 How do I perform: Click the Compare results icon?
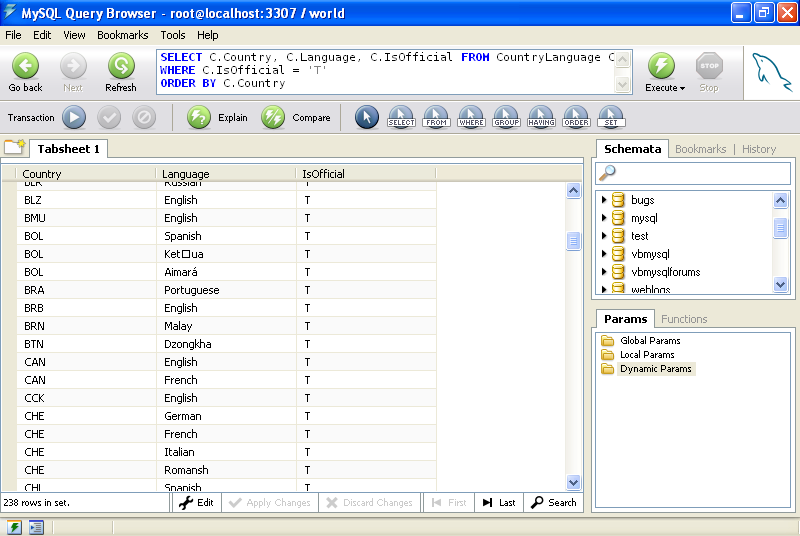click(273, 118)
